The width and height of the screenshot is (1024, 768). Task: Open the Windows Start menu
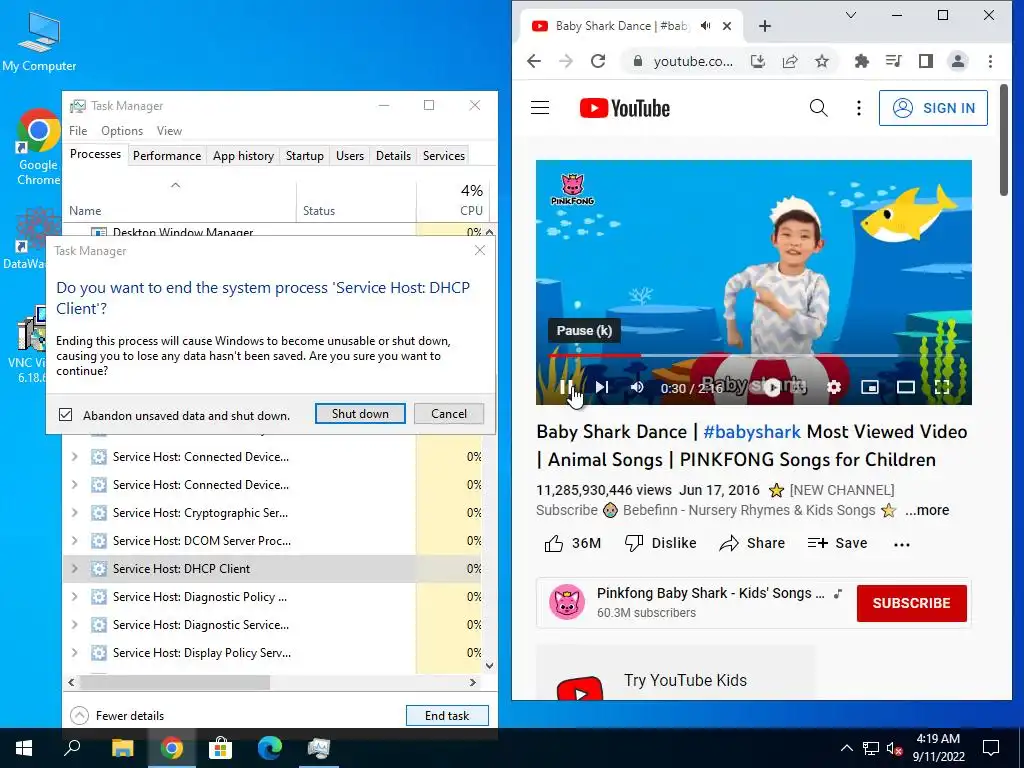pos(24,748)
